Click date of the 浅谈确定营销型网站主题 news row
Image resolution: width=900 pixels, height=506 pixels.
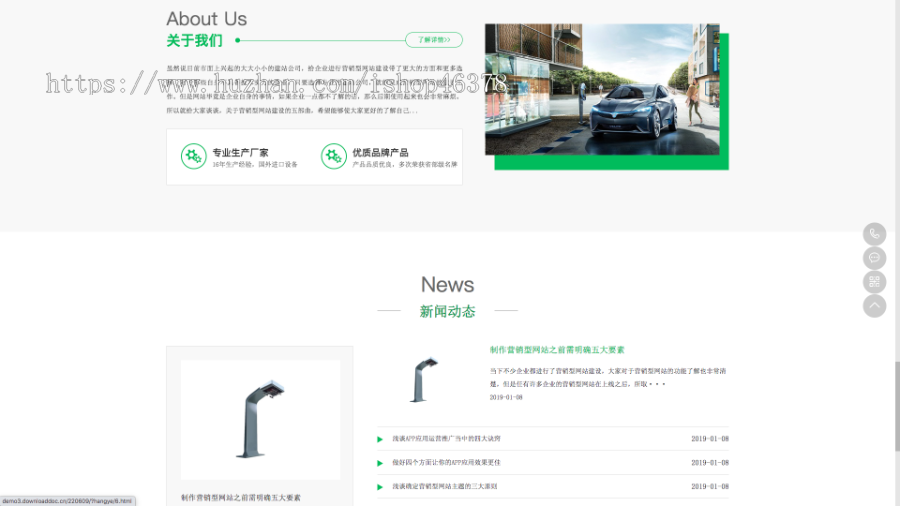coord(710,486)
